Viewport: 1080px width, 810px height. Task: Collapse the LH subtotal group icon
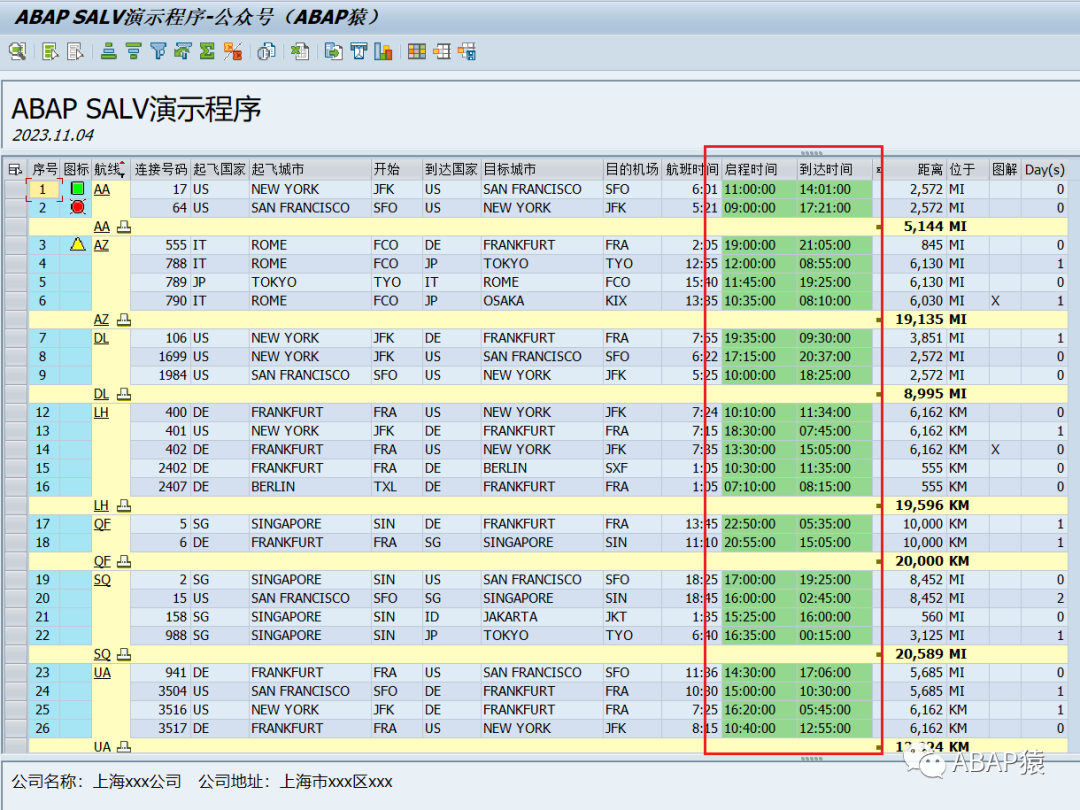pyautogui.click(x=124, y=506)
